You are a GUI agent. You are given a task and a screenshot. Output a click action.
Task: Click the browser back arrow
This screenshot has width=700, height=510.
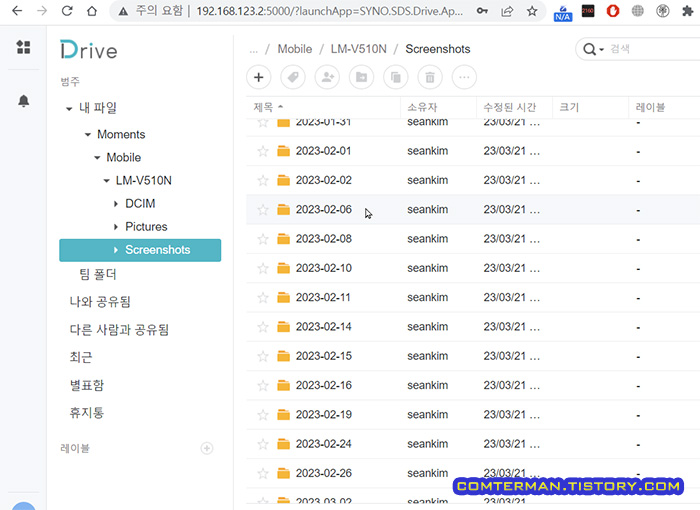17,11
